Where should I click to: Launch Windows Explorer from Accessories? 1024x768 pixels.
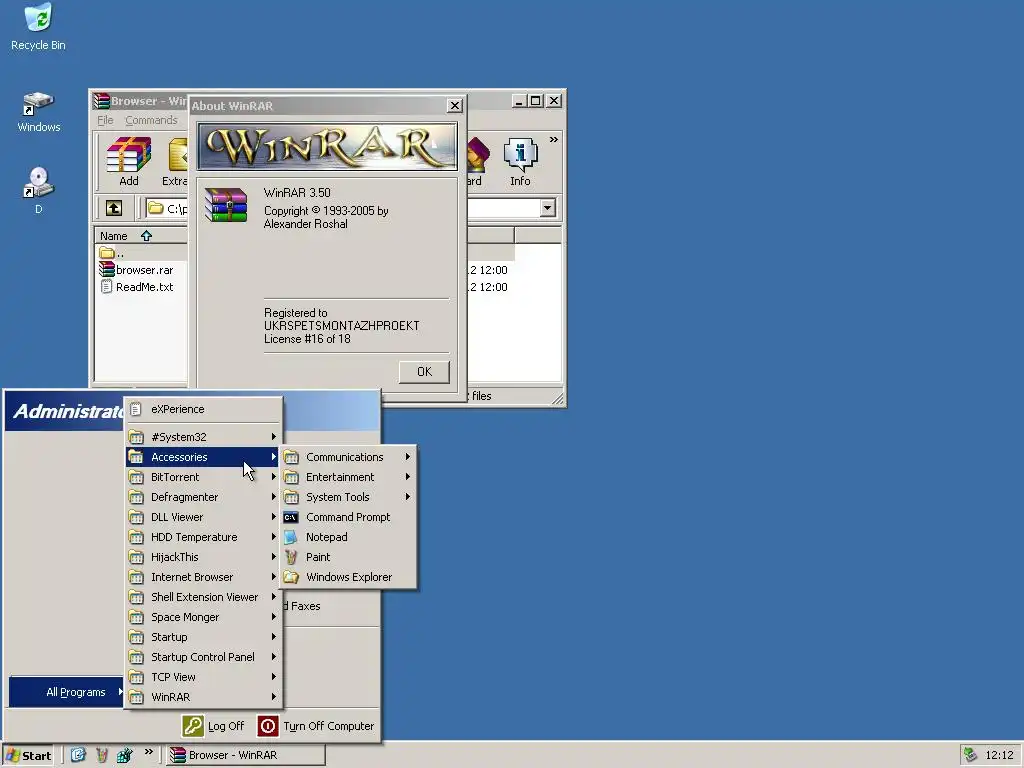click(348, 577)
